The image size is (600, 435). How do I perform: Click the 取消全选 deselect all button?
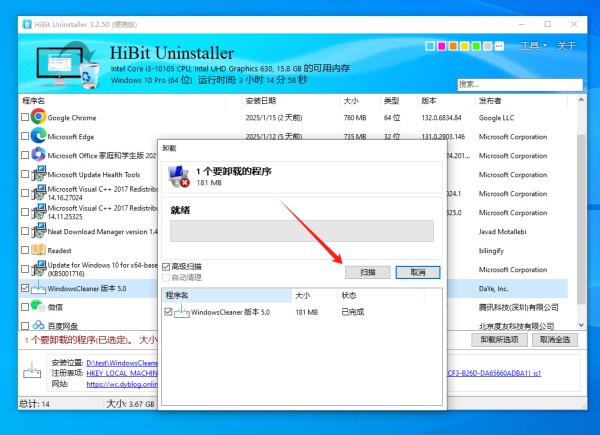click(555, 340)
